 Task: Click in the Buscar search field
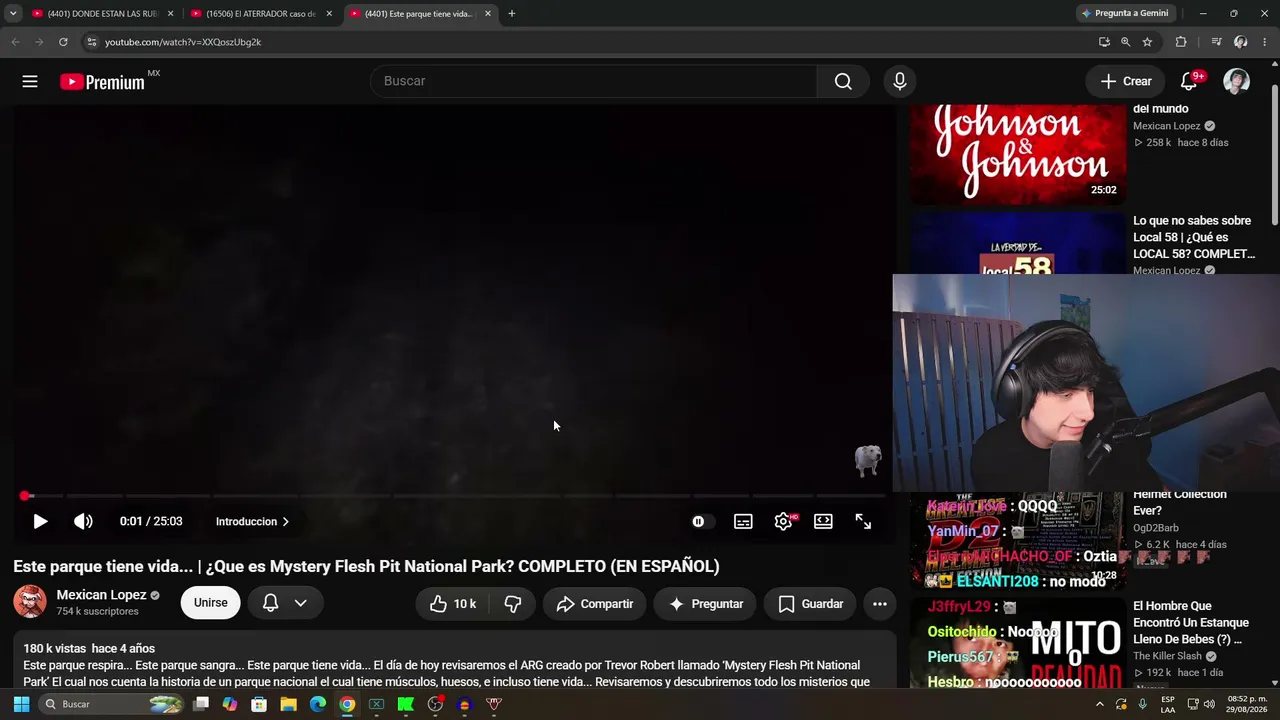(x=594, y=81)
